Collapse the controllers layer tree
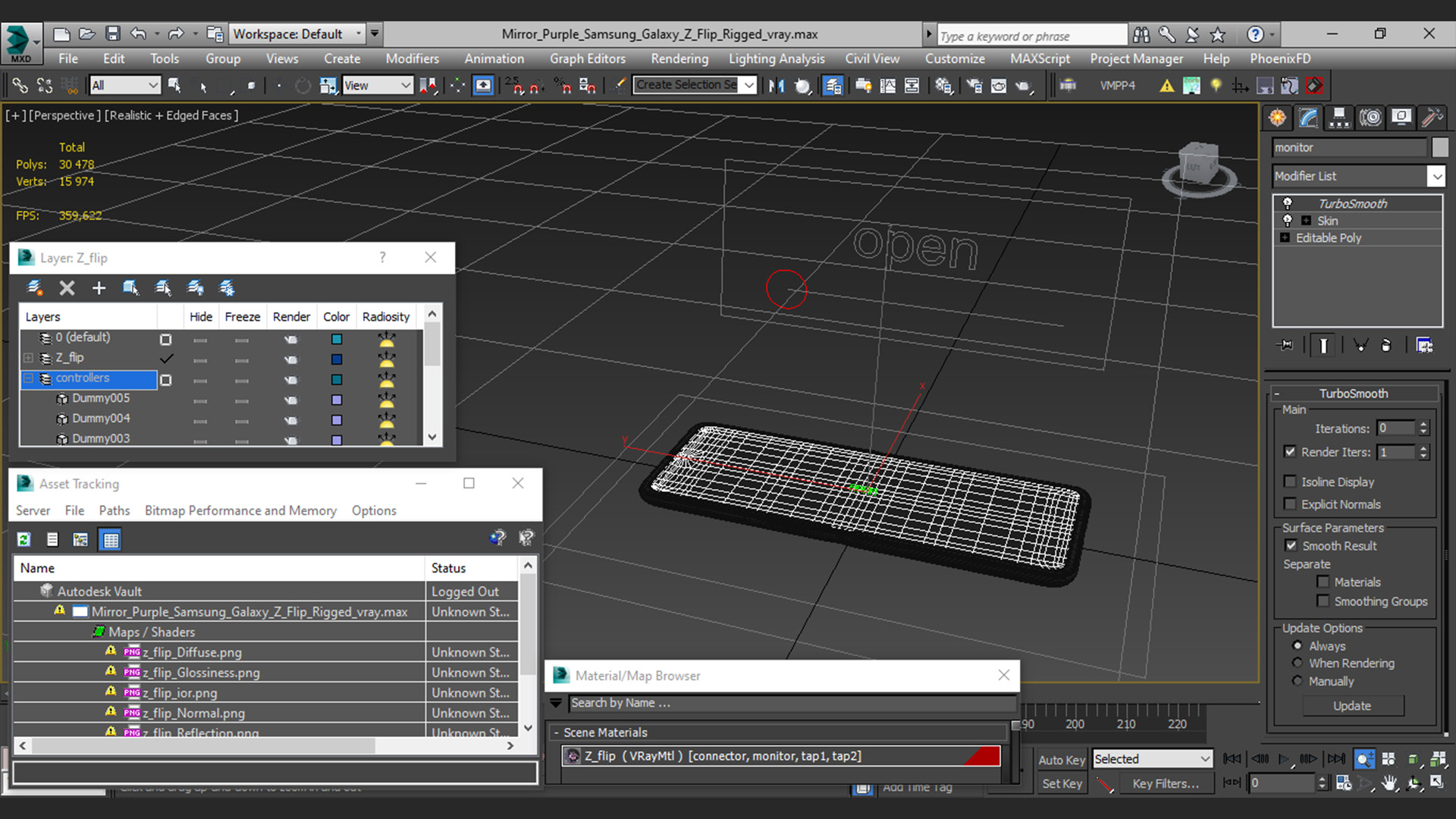The width and height of the screenshot is (1456, 819). 29,378
